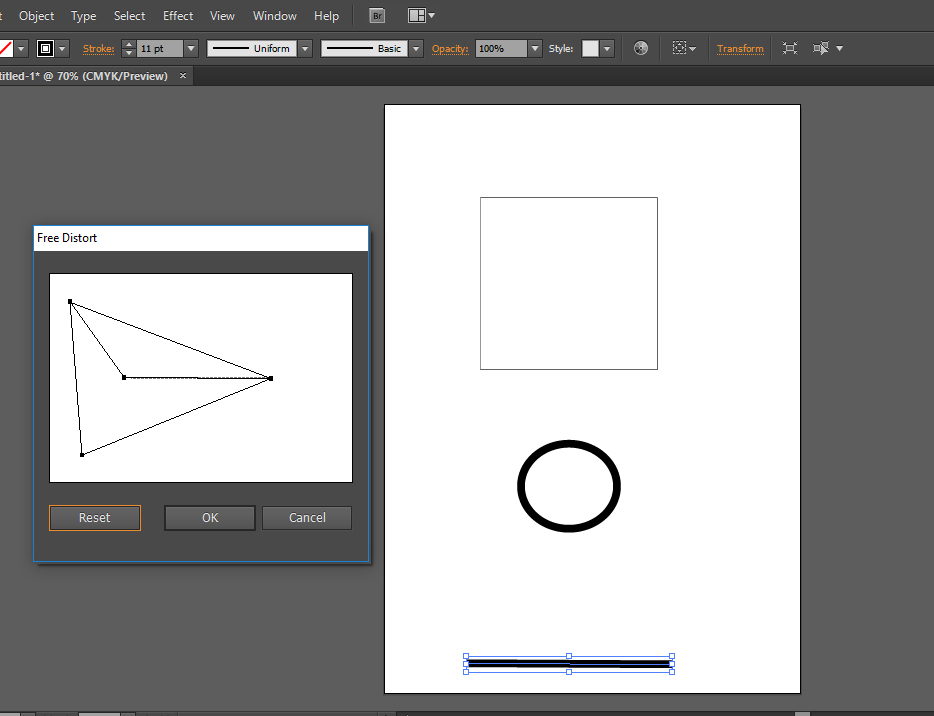Open the Opacity panel via its label
934x716 pixels.
click(x=450, y=48)
